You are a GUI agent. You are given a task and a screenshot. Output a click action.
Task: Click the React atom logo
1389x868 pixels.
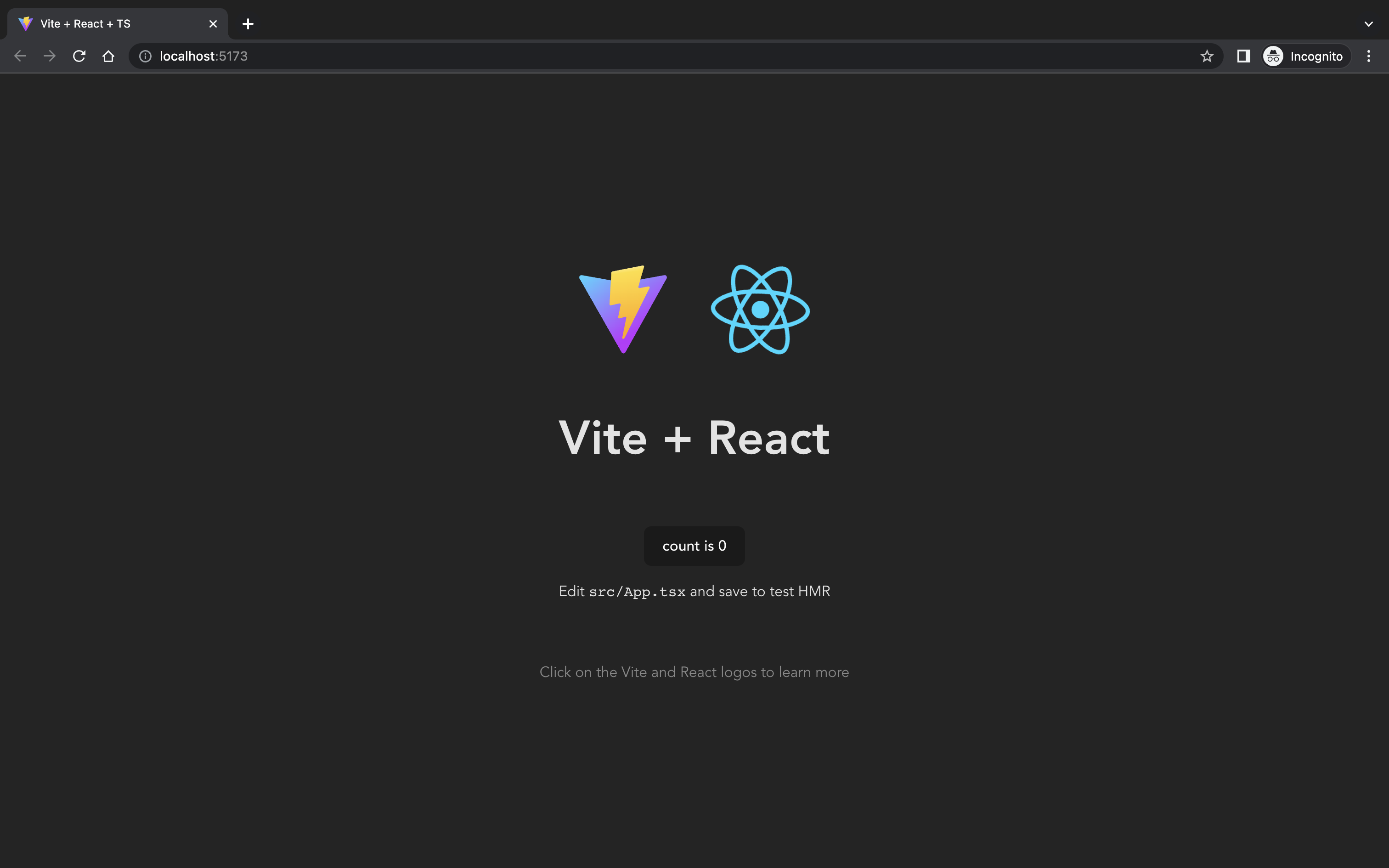tap(760, 310)
